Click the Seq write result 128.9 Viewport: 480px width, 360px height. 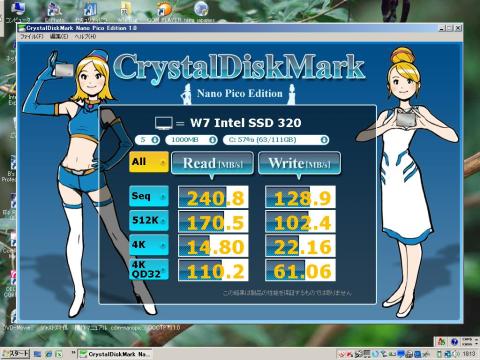[300, 197]
